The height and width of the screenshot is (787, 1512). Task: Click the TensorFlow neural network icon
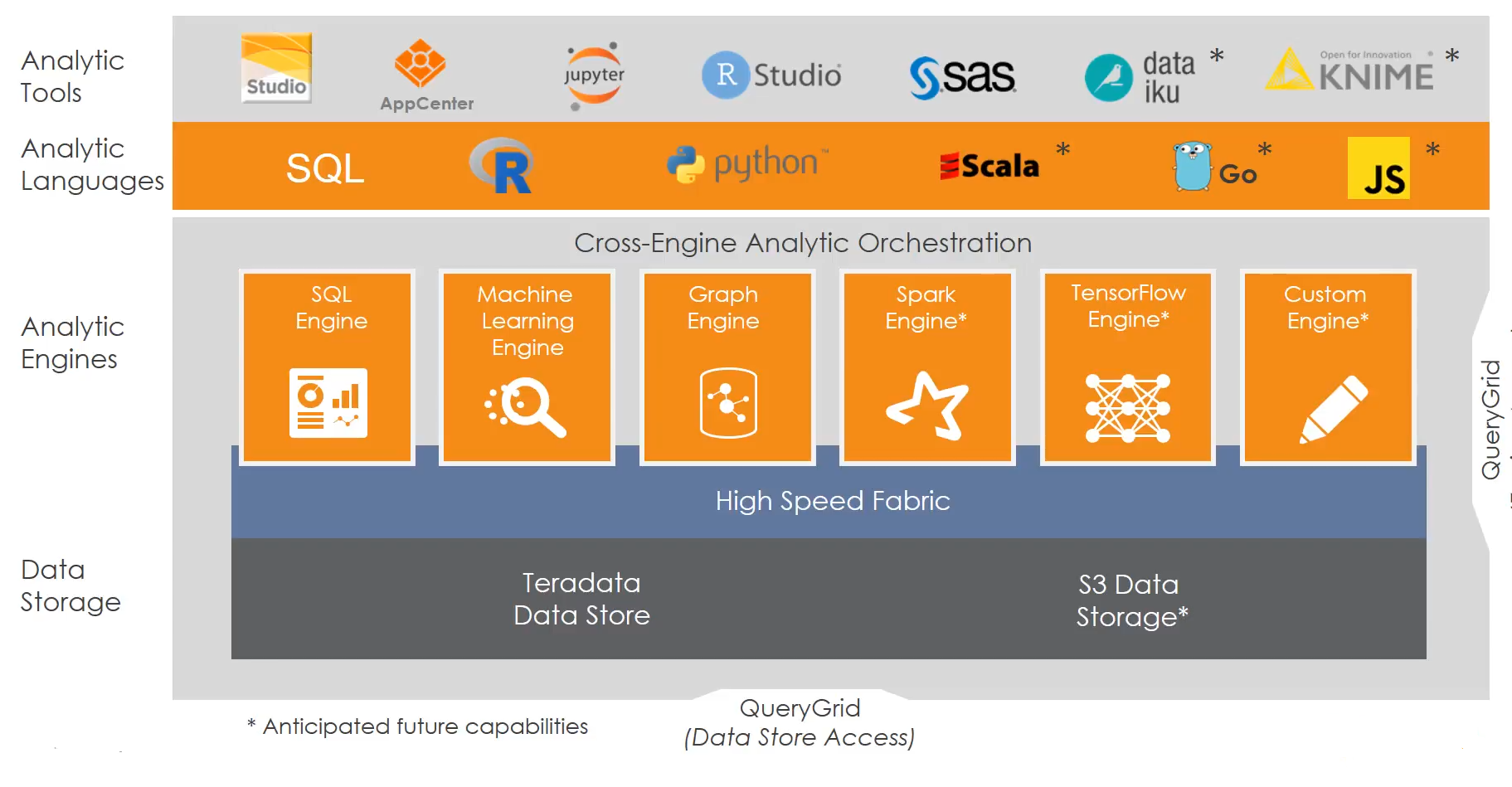pyautogui.click(x=1128, y=408)
